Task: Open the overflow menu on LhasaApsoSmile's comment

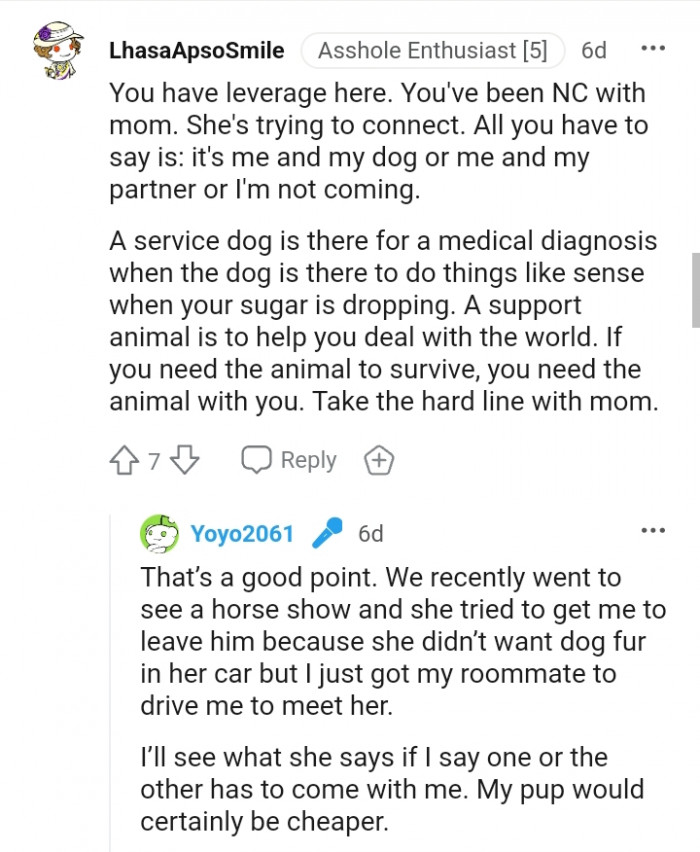Action: [x=653, y=47]
